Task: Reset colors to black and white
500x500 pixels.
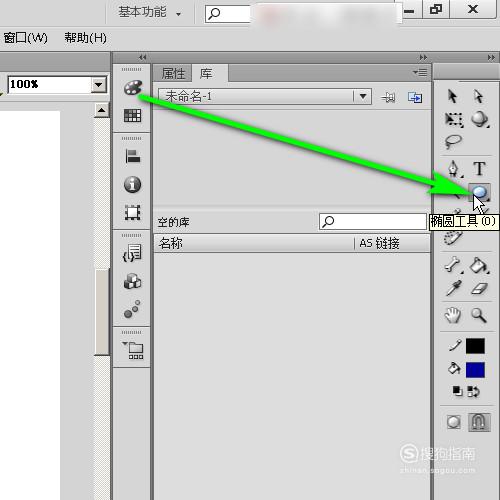Action: point(457,391)
